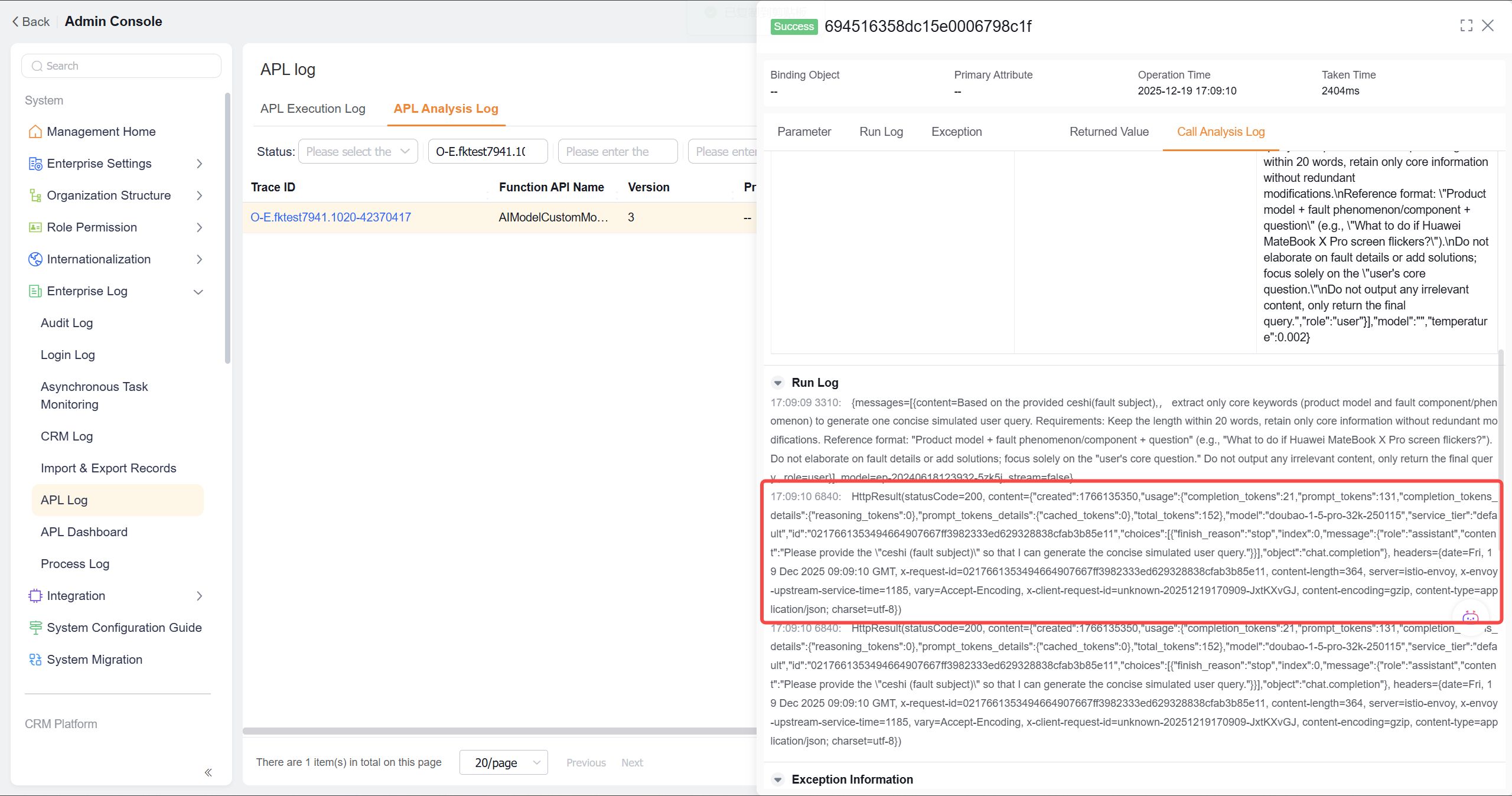The height and width of the screenshot is (796, 1512).
Task: Switch to APL Execution Log tab
Action: pos(312,109)
